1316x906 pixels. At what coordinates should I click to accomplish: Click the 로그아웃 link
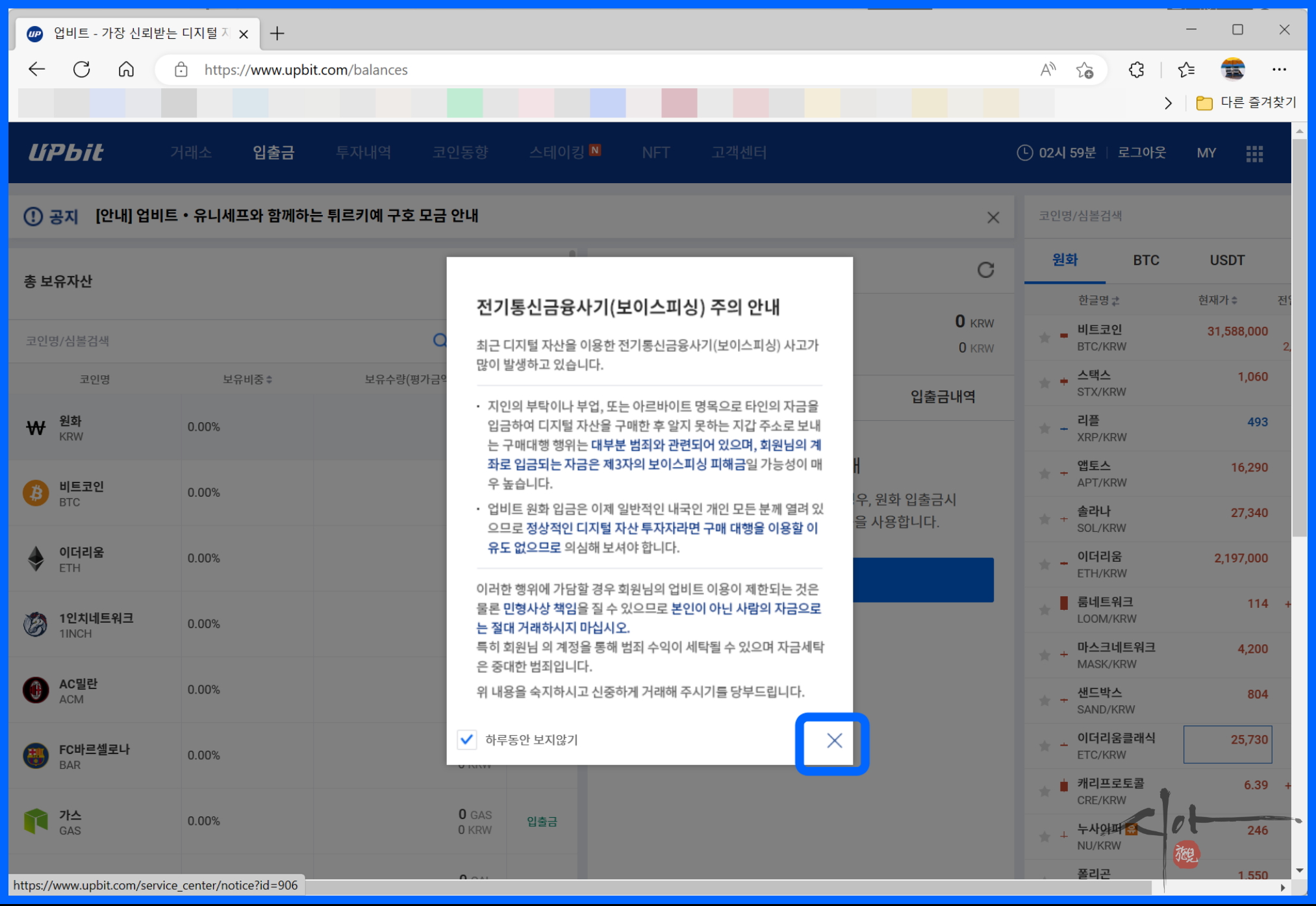point(1141,153)
